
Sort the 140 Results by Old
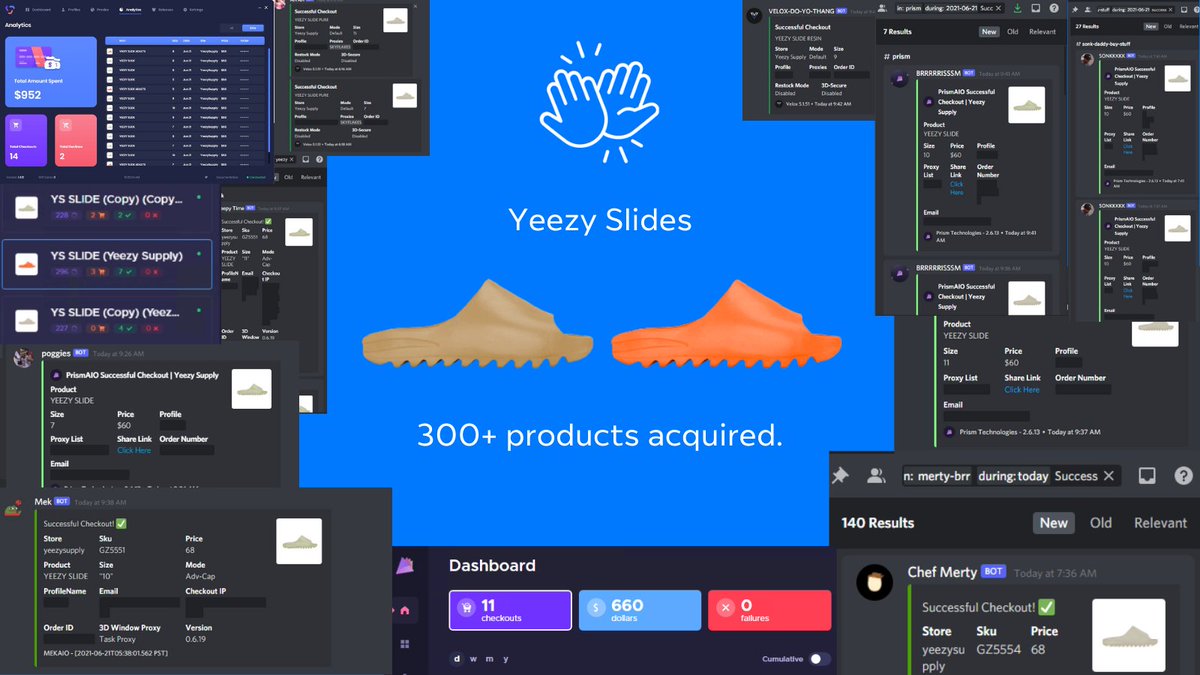[1101, 522]
